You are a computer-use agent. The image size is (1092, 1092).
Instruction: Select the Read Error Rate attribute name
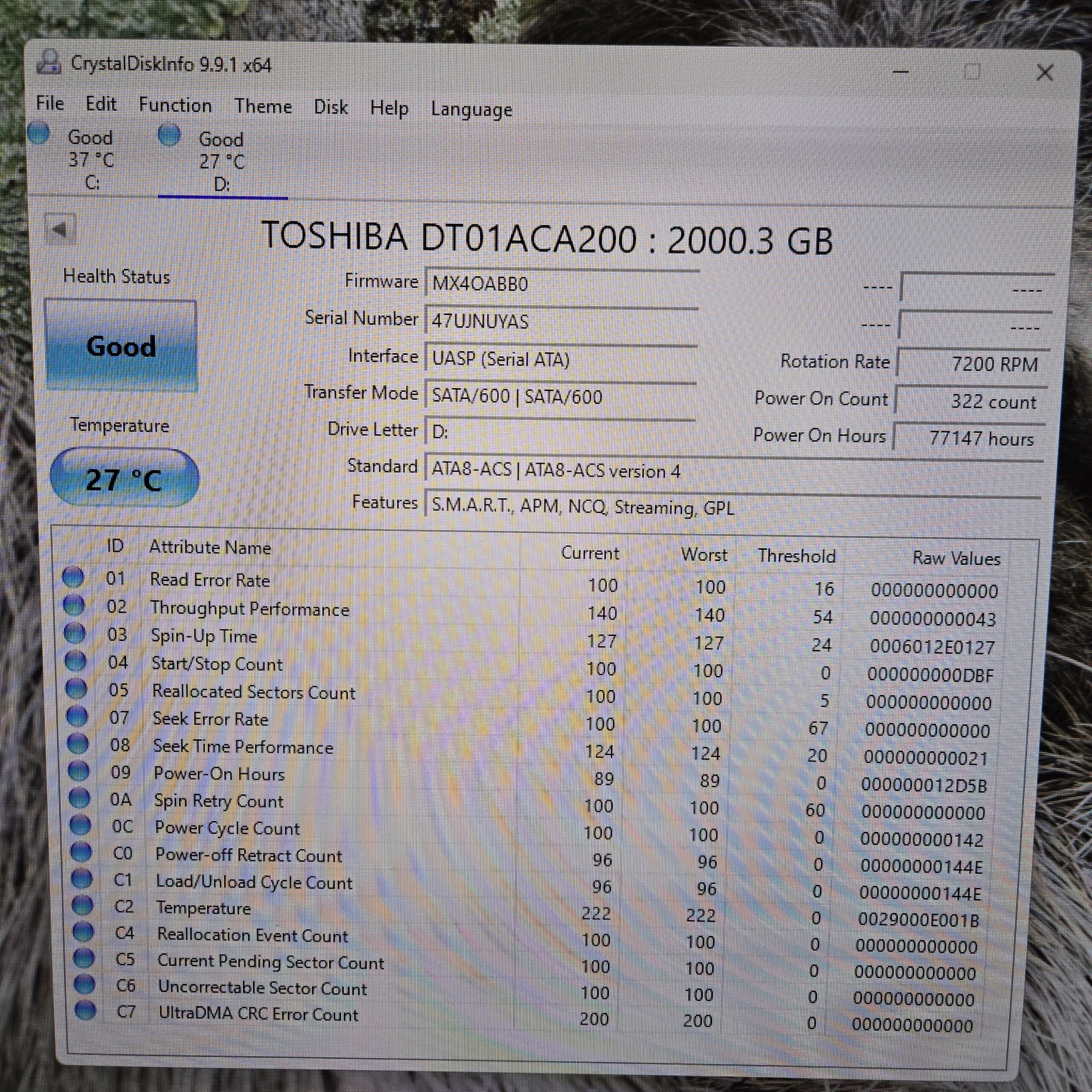(x=210, y=580)
